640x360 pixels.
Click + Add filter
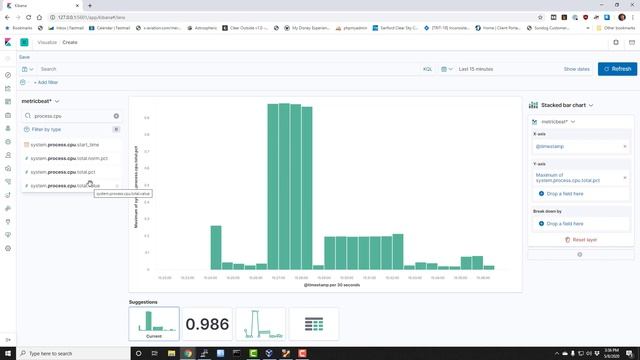(46, 82)
